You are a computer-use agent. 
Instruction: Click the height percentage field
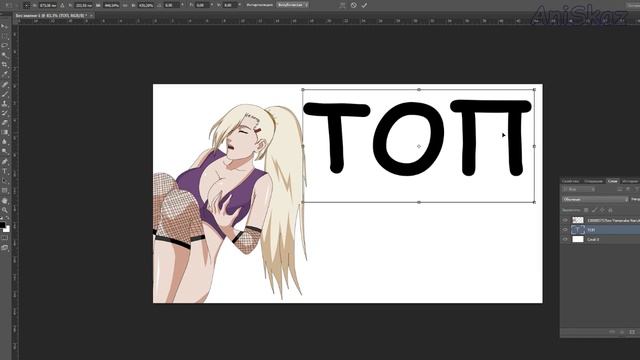coord(146,5)
